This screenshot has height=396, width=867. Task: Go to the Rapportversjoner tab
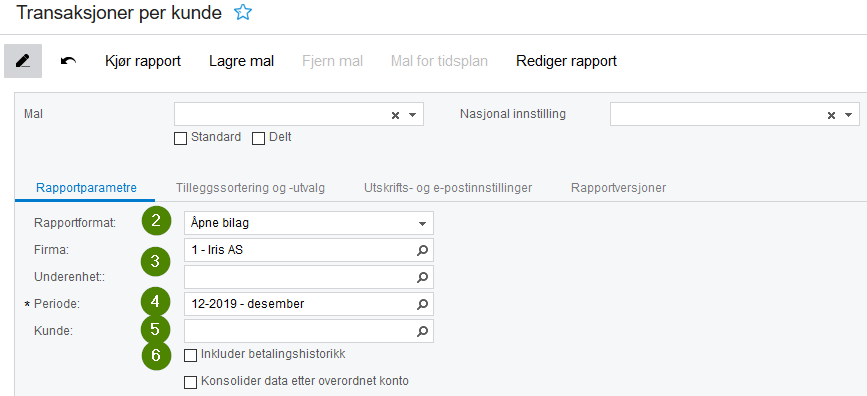[618, 188]
